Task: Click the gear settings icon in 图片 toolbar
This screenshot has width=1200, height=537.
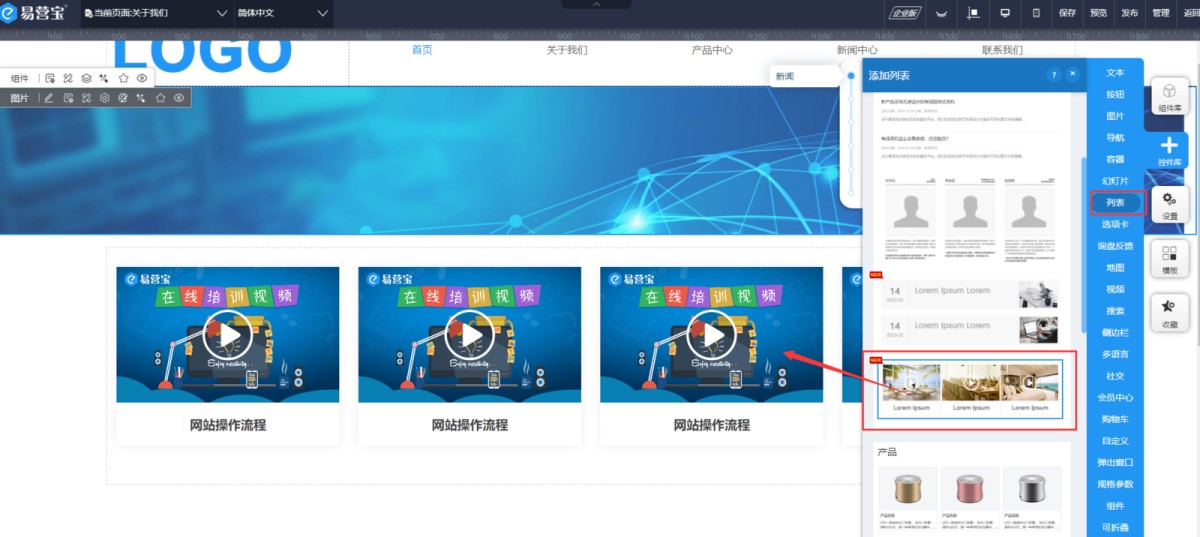Action: coord(105,98)
